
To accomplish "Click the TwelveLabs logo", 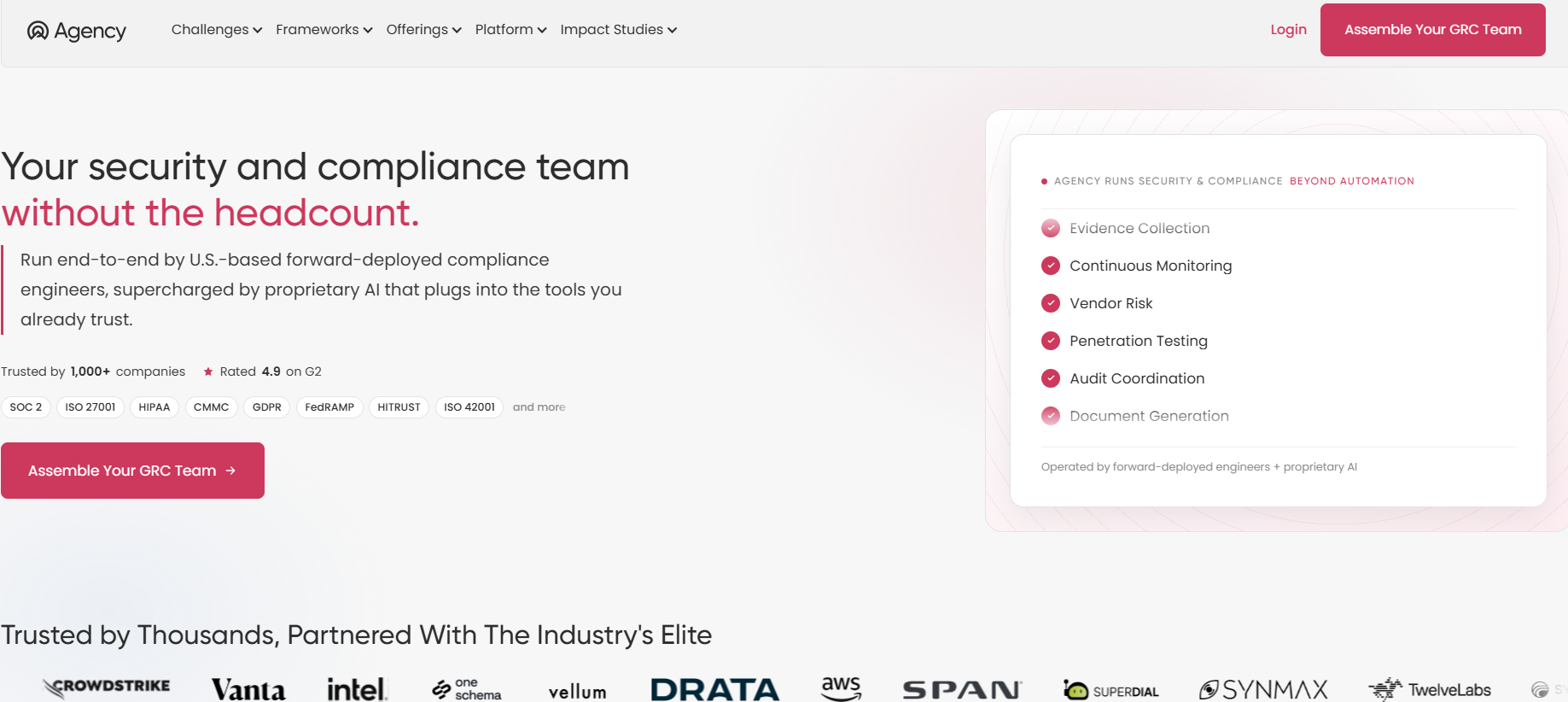I will tap(1430, 689).
